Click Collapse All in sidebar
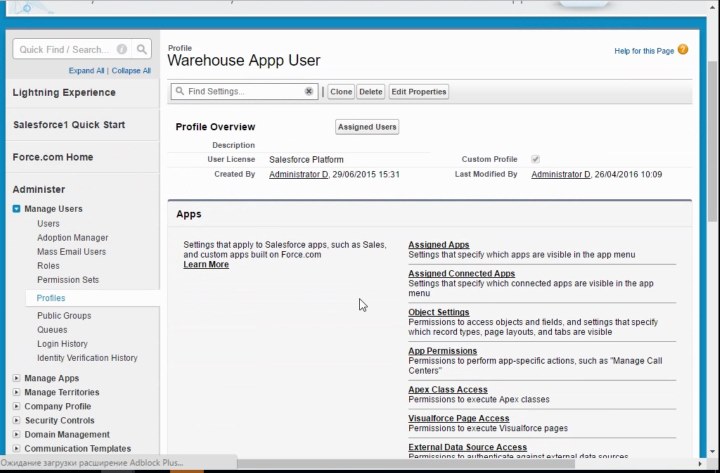The width and height of the screenshot is (720, 473). [131, 70]
